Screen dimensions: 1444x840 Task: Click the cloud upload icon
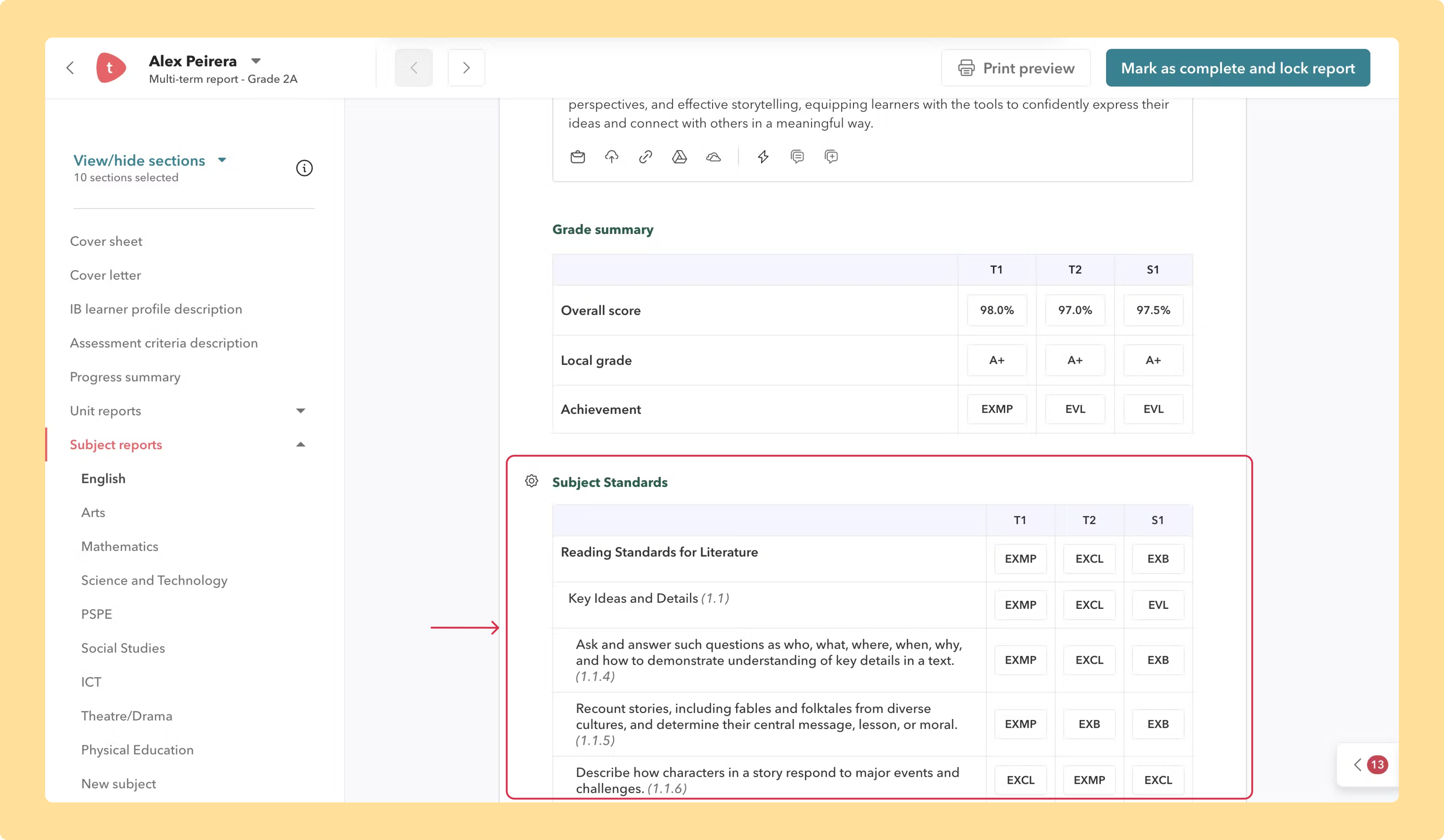611,157
